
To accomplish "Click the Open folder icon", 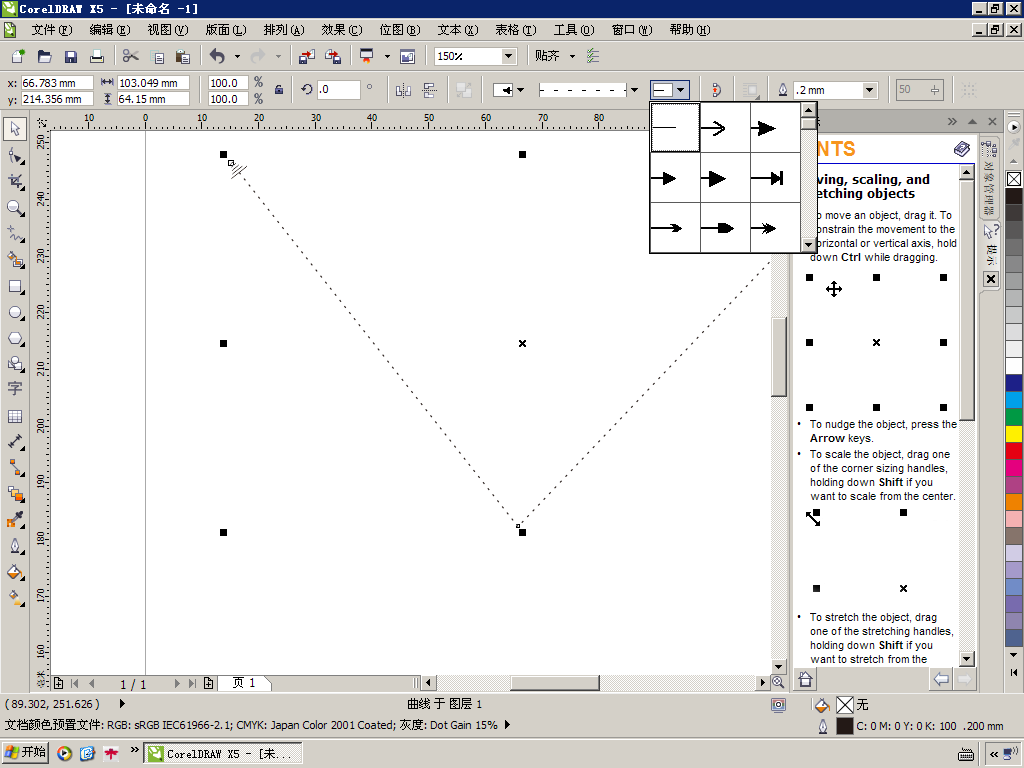I will point(44,56).
